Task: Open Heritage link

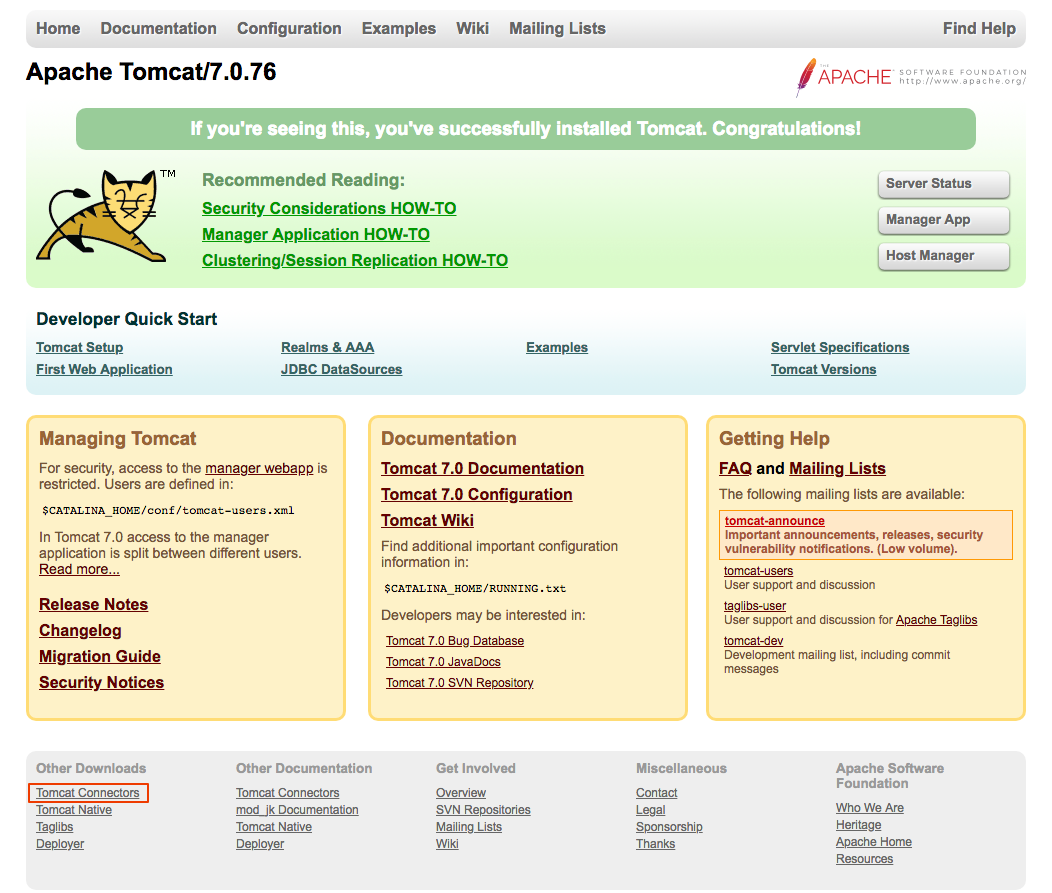Action: 858,825
